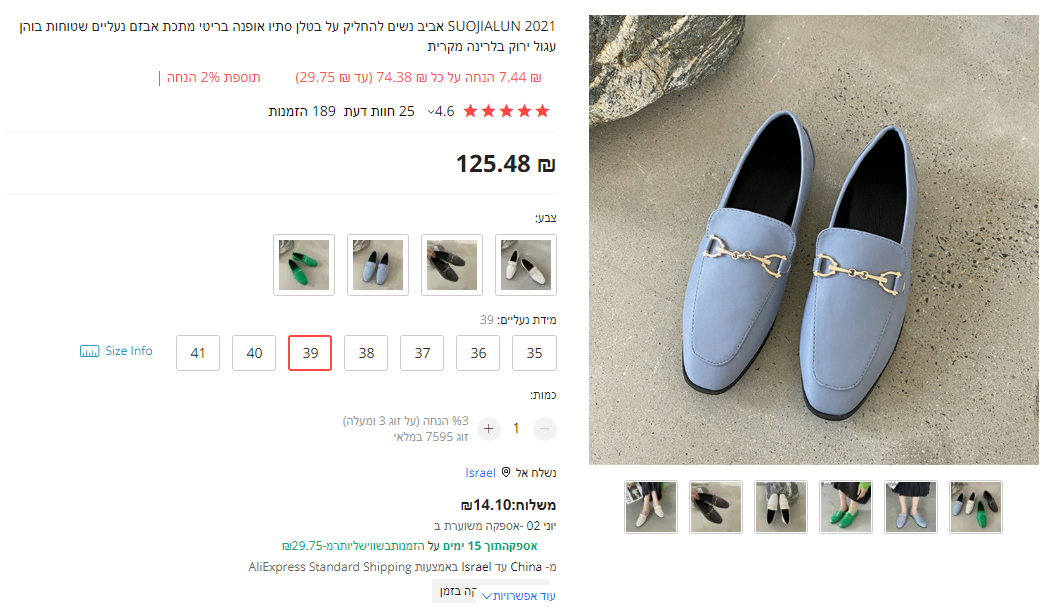View thumbnail of four colored shoes together
Viewport: 1044px width, 615px height.
coord(976,507)
